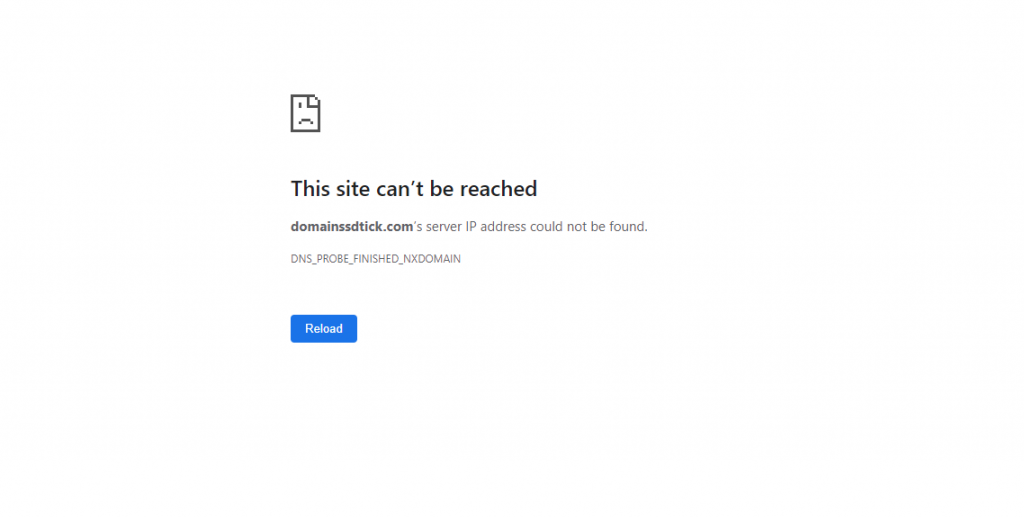Click the bold domainssdtick.com domain name
The width and height of the screenshot is (1024, 518).
(352, 227)
